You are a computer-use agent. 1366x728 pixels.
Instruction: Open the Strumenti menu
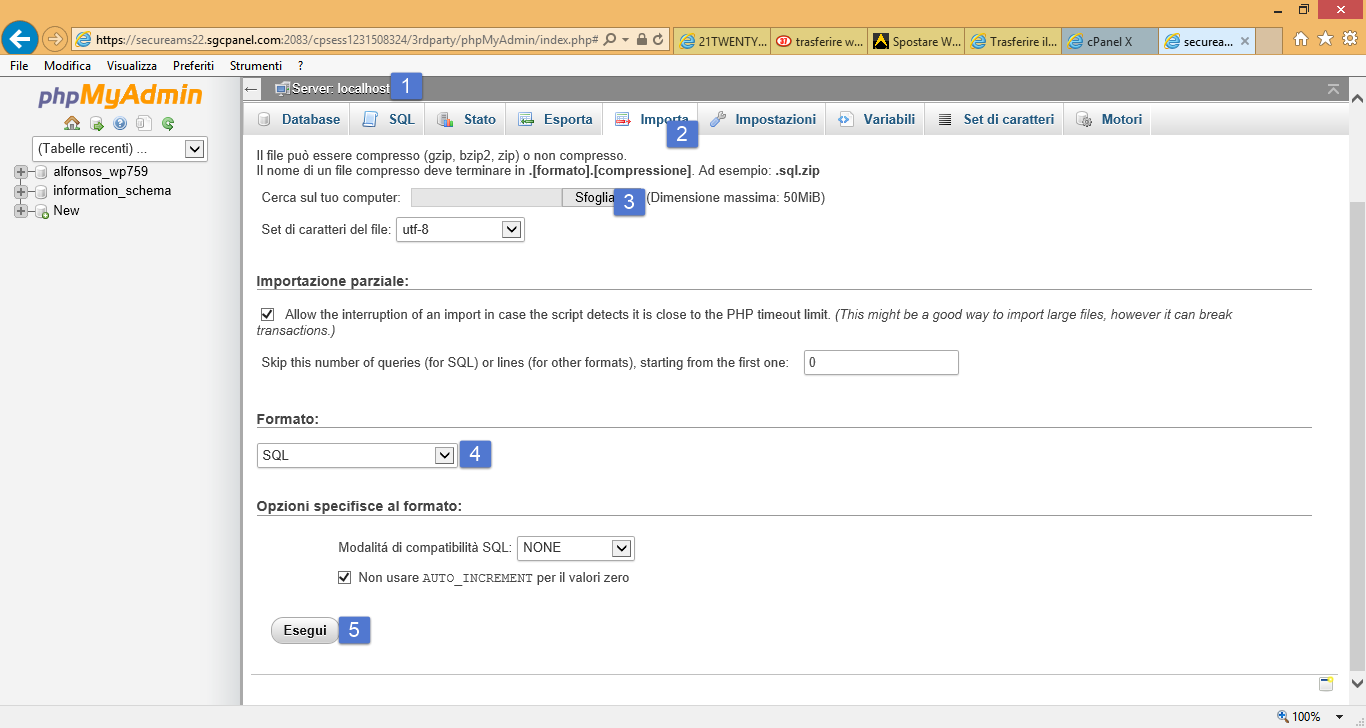point(255,65)
